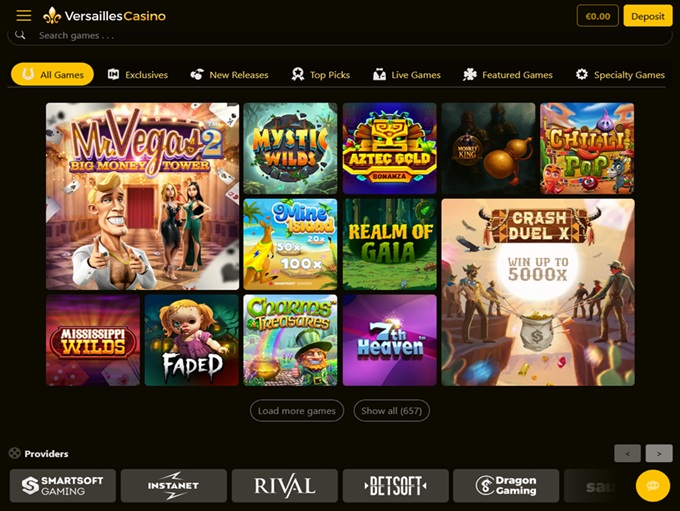This screenshot has height=511, width=680.
Task: Select the Betsoft provider logo
Action: pyautogui.click(x=396, y=485)
